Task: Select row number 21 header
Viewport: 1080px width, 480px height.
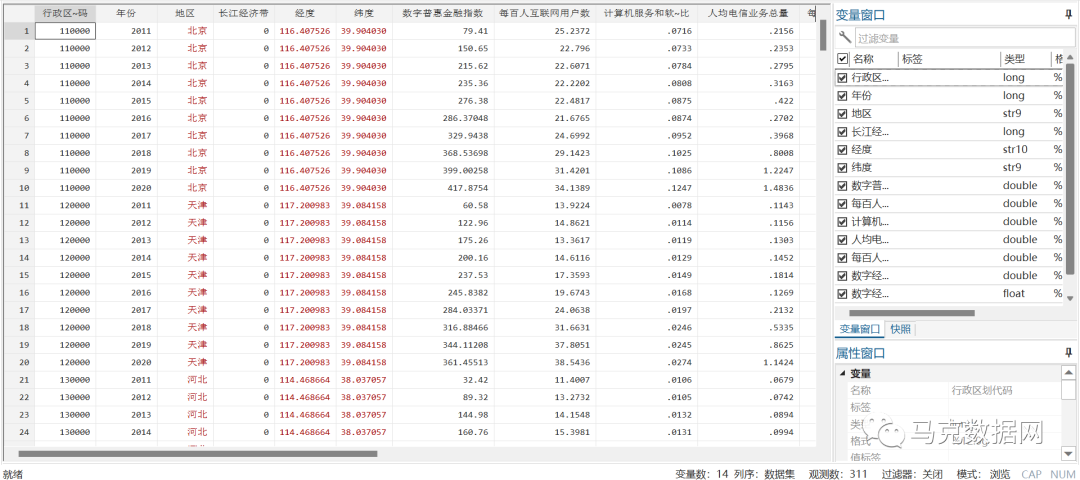Action: click(17, 379)
